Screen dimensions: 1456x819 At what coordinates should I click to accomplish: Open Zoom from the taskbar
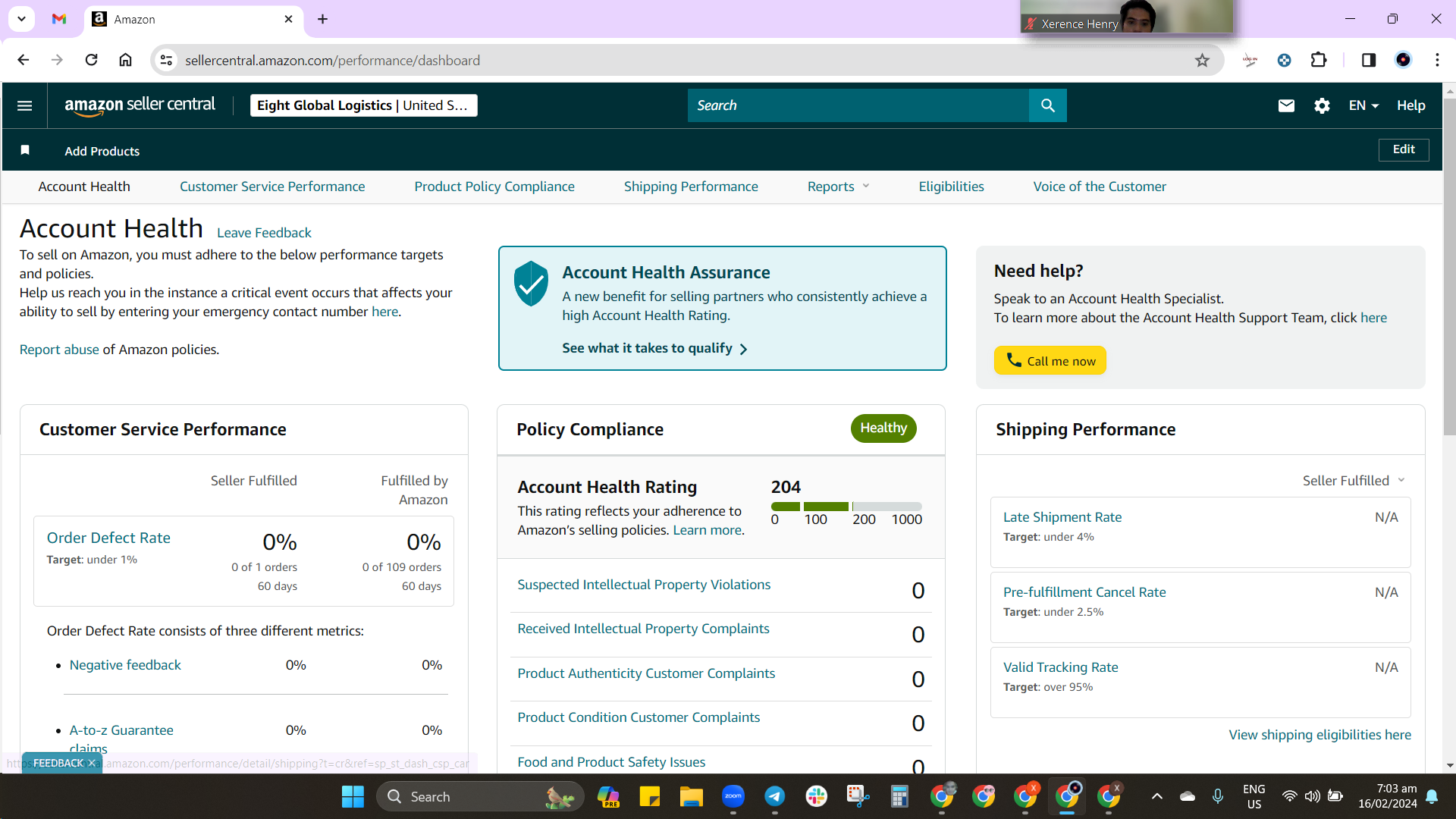point(733,797)
